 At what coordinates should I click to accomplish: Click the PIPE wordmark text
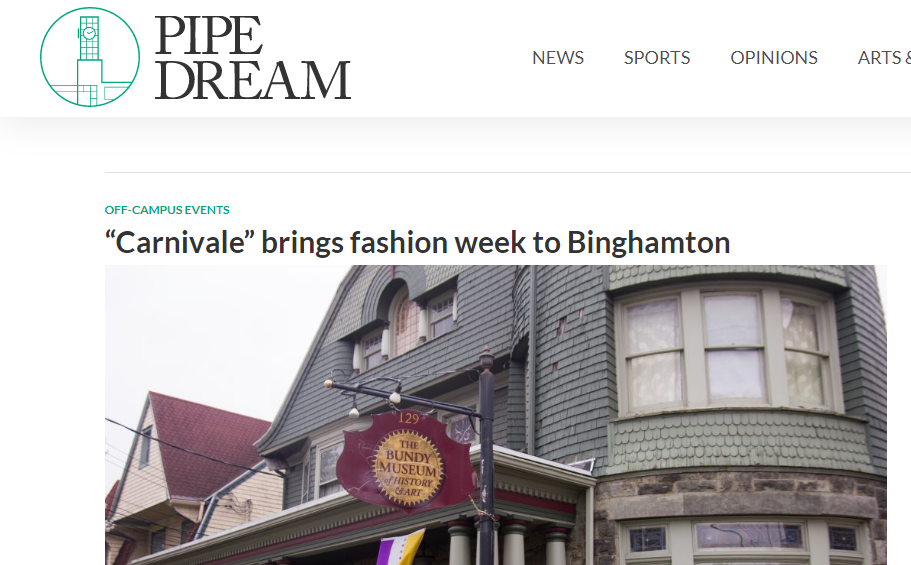pos(209,35)
